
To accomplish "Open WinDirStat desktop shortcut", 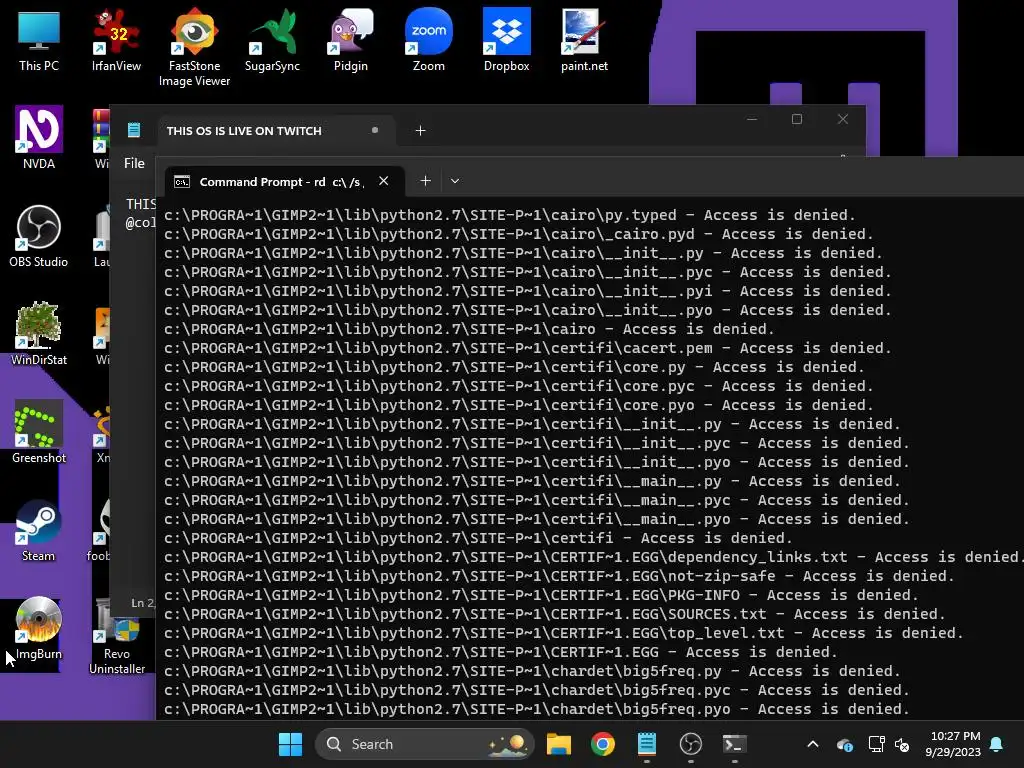I will coord(39,334).
